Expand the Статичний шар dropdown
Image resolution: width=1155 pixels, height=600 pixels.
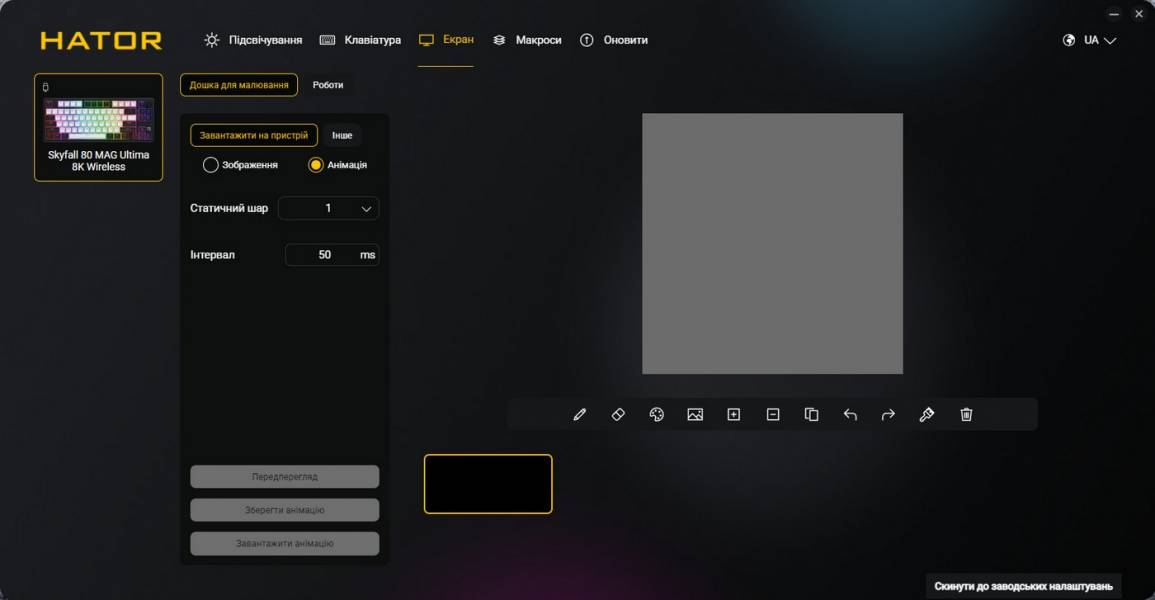tap(328, 208)
